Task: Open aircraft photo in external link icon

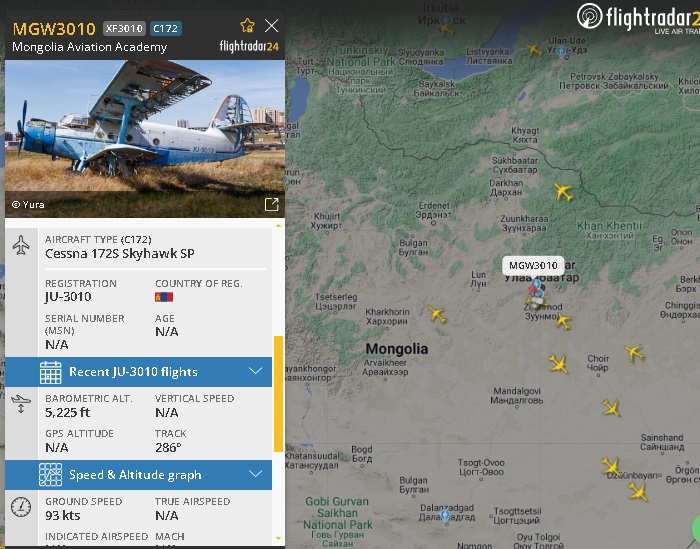Action: [271, 204]
